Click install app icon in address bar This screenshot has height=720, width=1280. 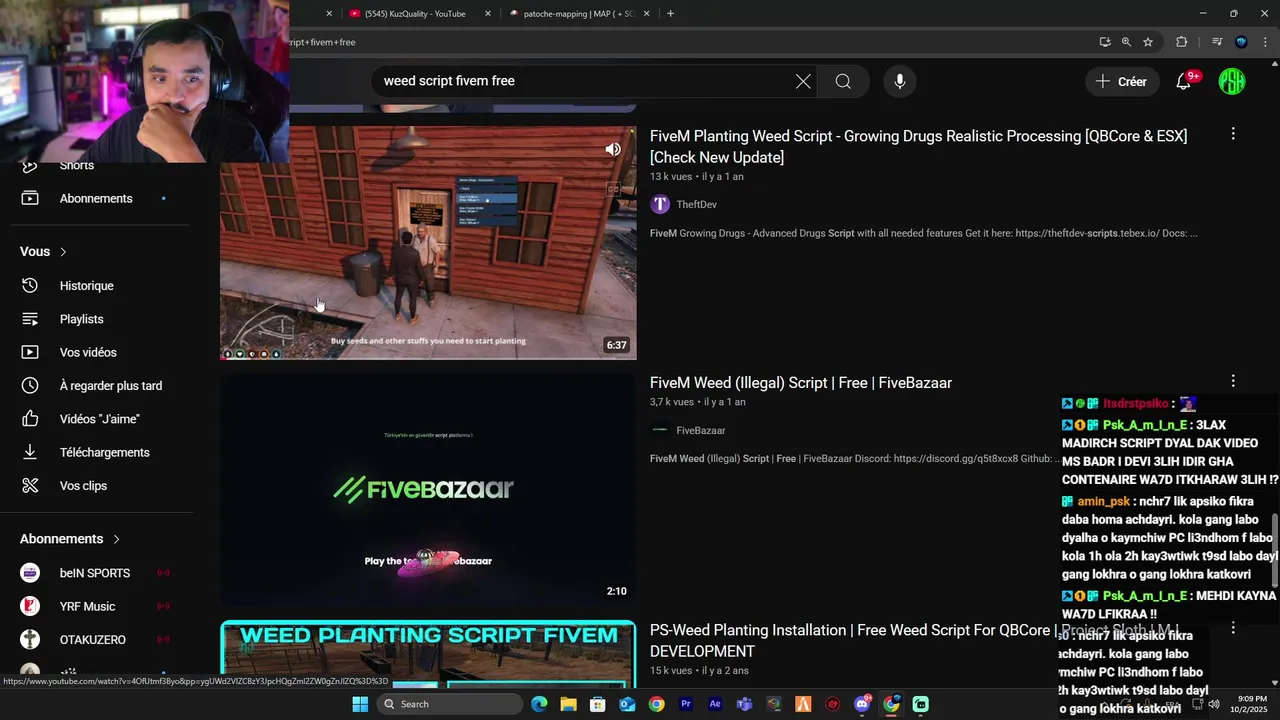(x=1105, y=42)
